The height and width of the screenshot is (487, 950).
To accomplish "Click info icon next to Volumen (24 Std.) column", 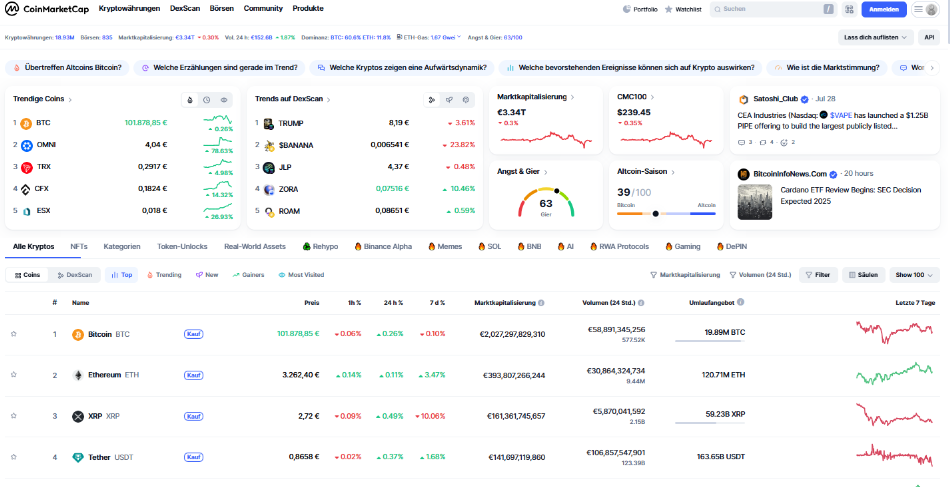I will click(x=641, y=303).
